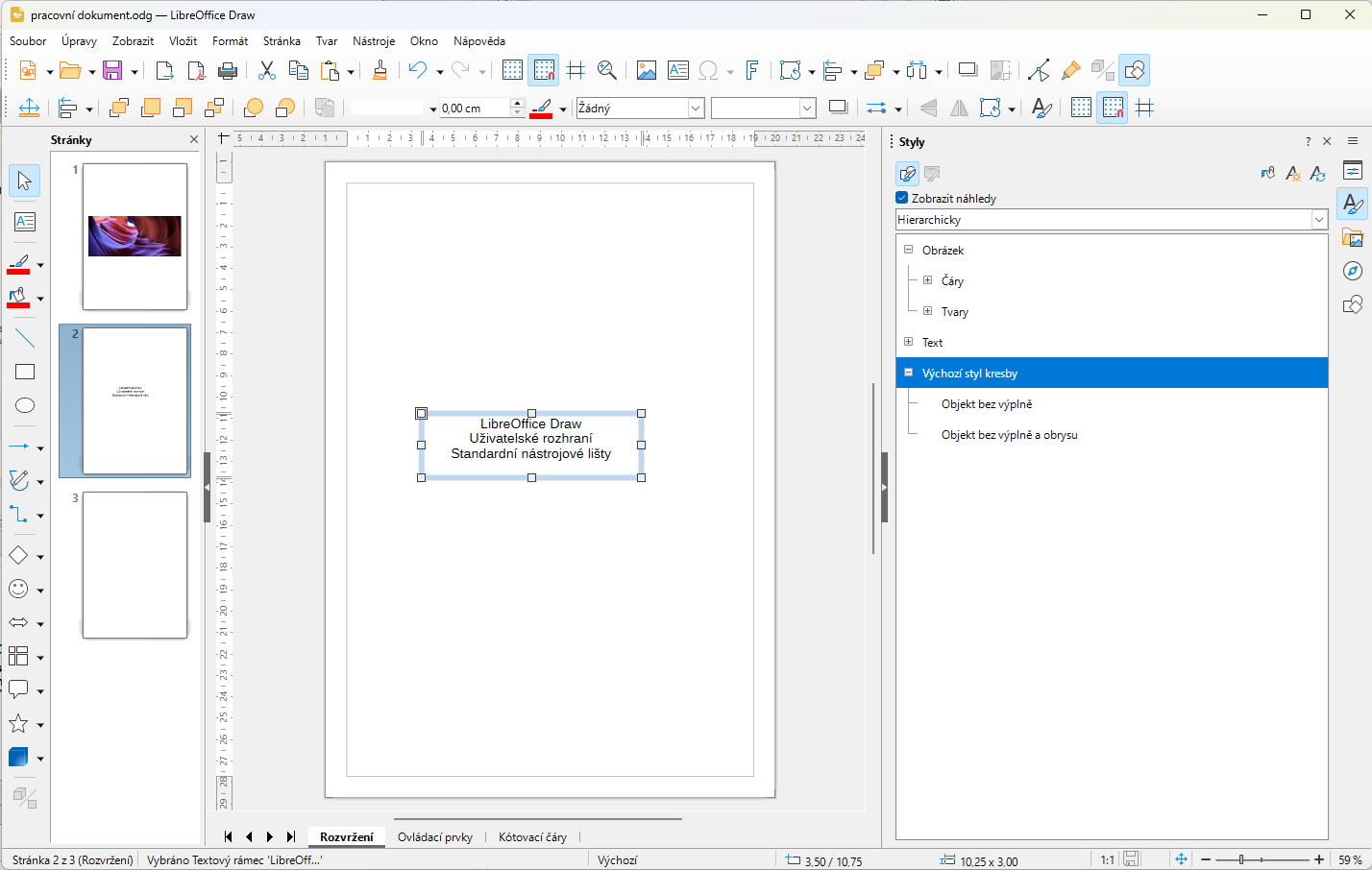This screenshot has width=1372, height=870.
Task: Switch to the Kótovací čáry layer tab
Action: (x=532, y=837)
